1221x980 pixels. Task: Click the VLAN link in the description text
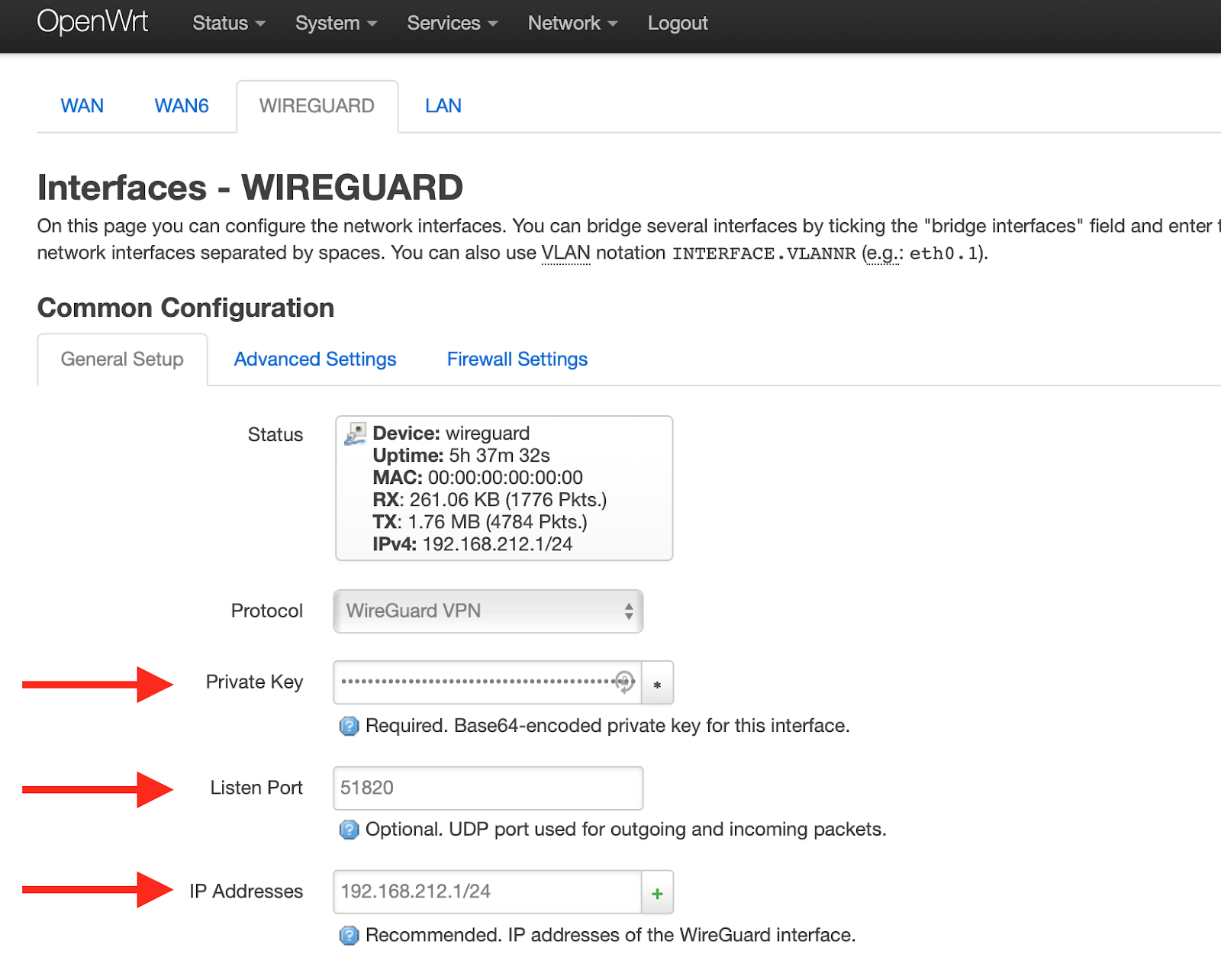[x=565, y=252]
